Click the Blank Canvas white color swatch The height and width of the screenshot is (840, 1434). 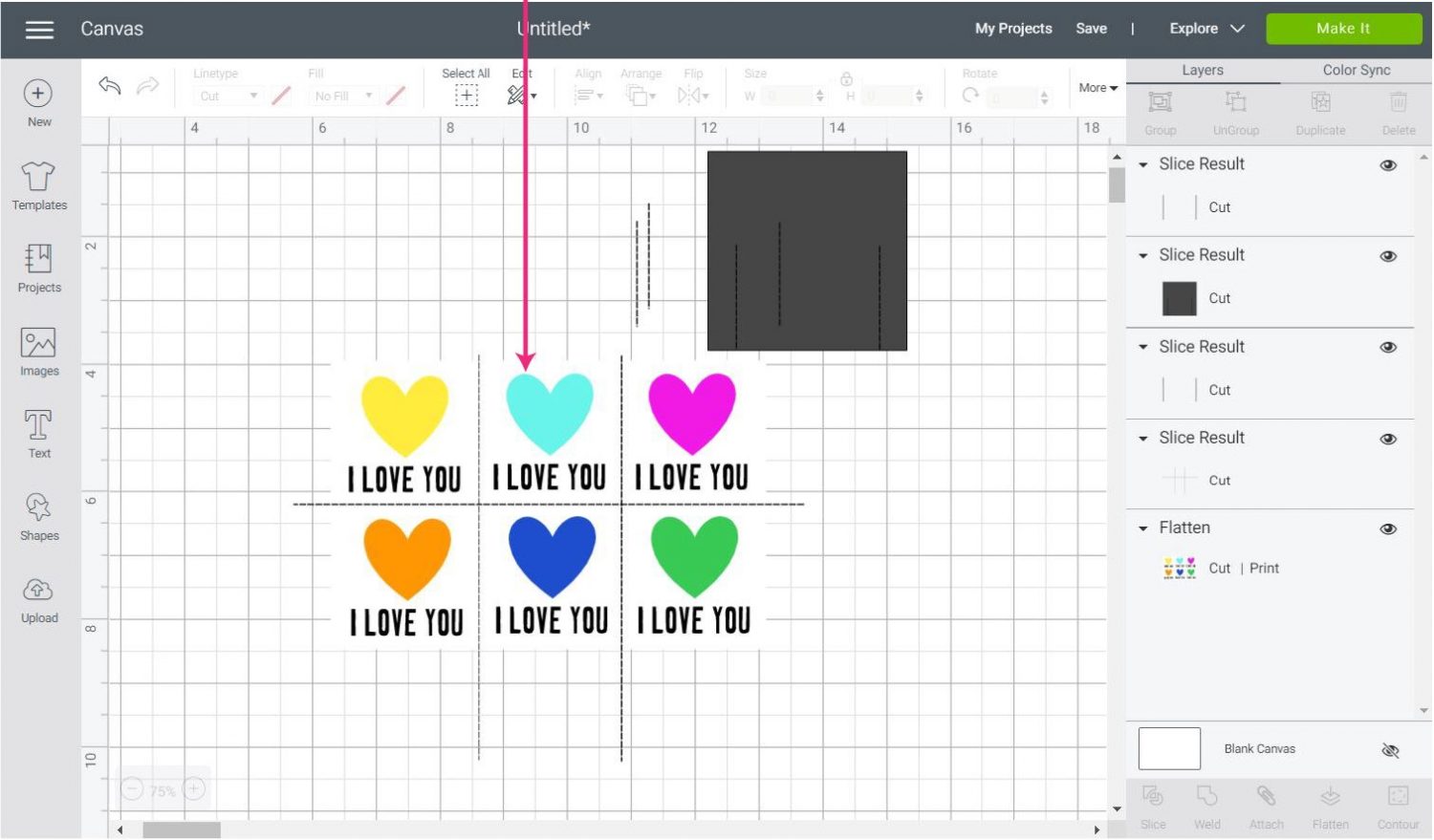pos(1169,749)
